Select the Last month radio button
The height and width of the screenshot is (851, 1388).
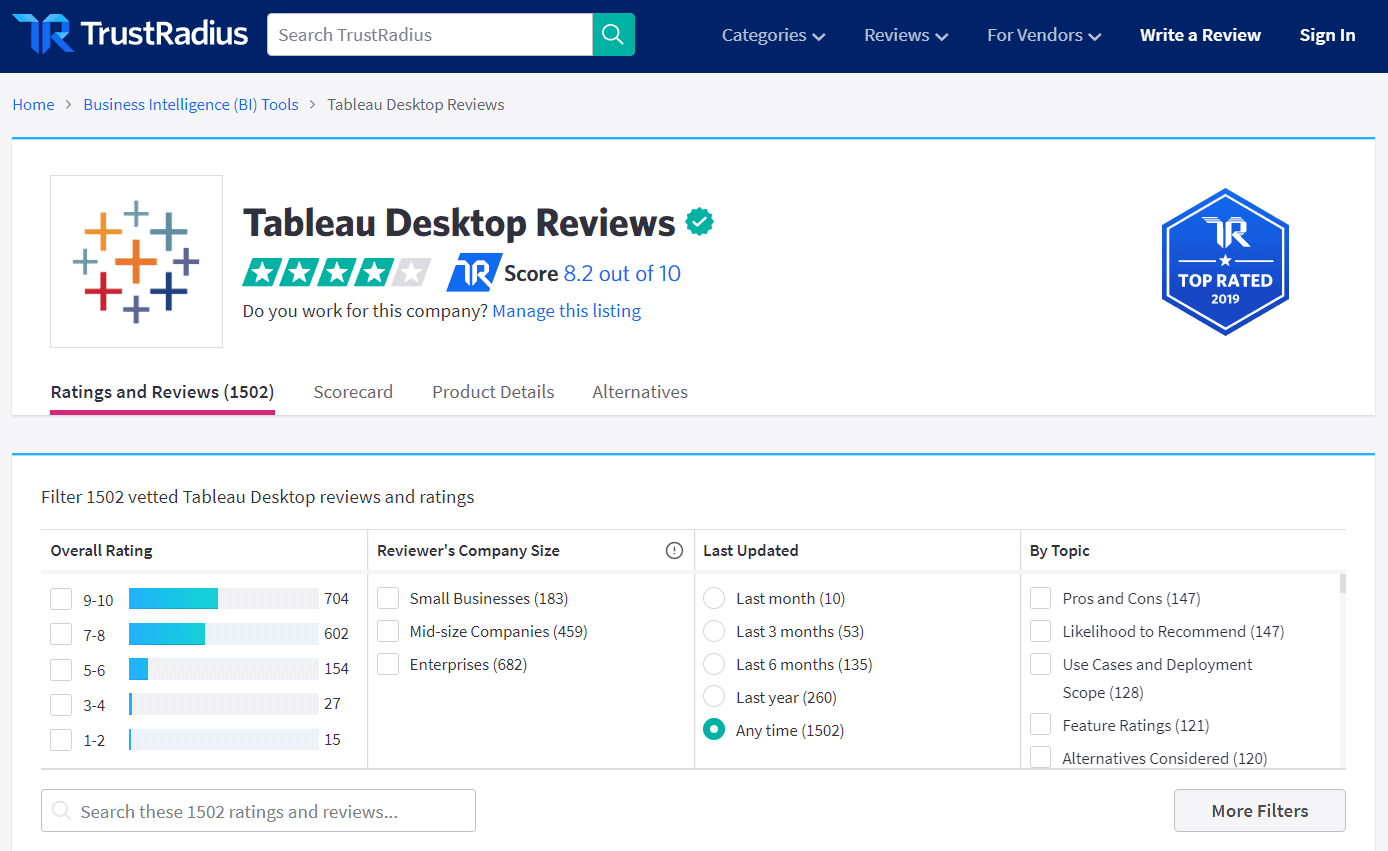[x=714, y=598]
